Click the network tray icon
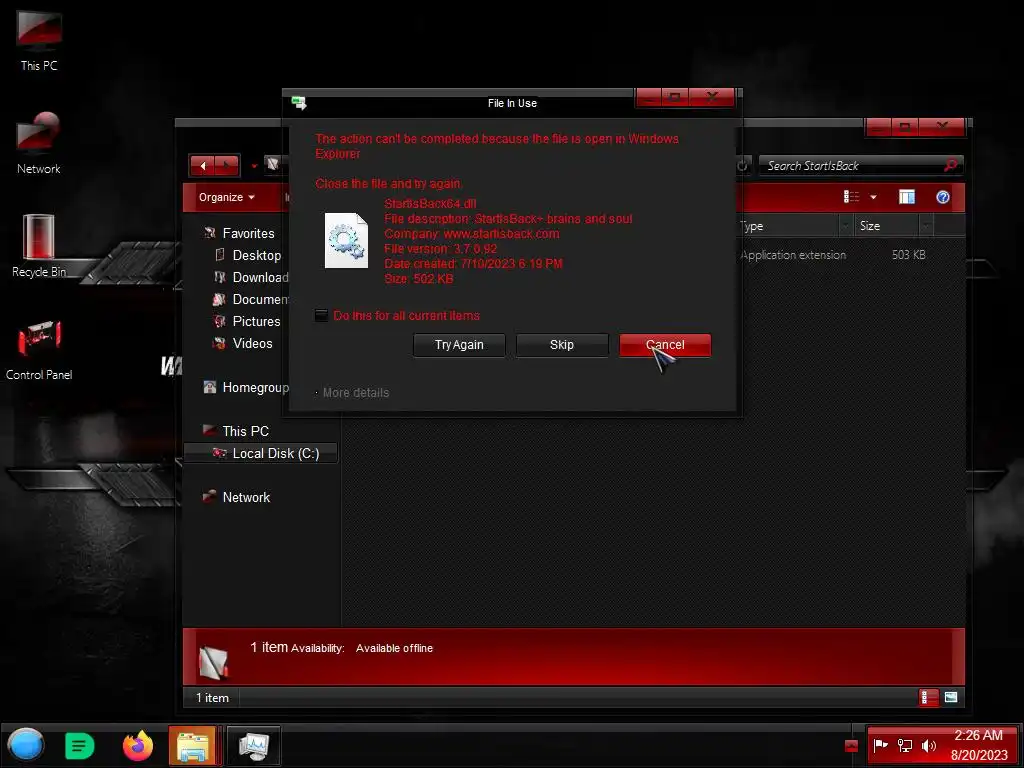 pos(904,745)
